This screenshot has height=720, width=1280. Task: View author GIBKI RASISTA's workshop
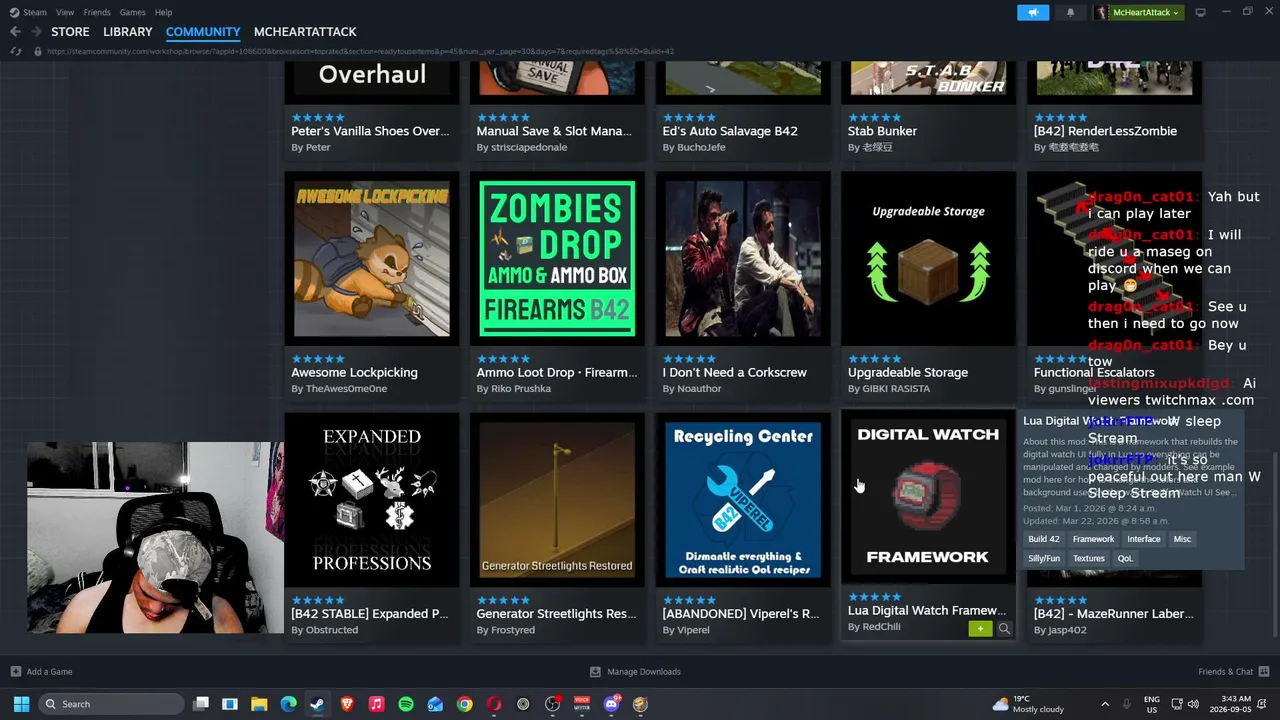[896, 388]
